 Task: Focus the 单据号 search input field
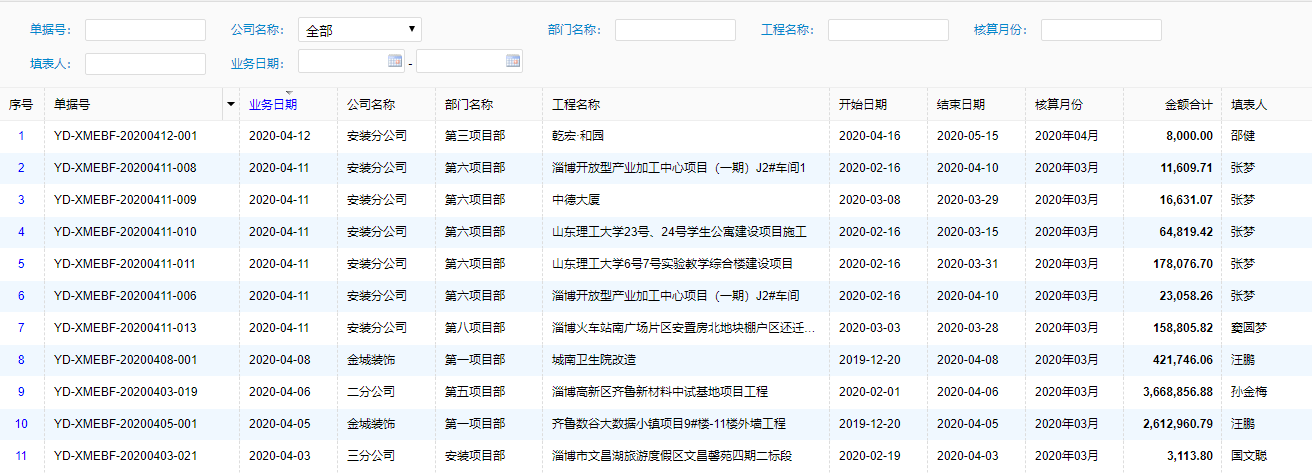[x=145, y=30]
